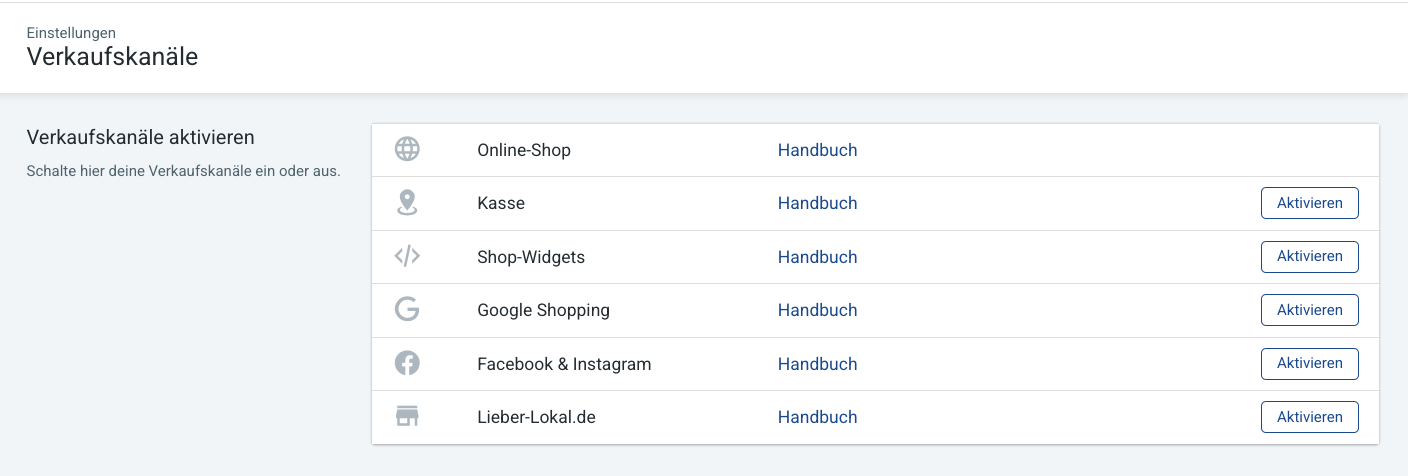Open Handbuch link for Google Shopping

point(818,310)
